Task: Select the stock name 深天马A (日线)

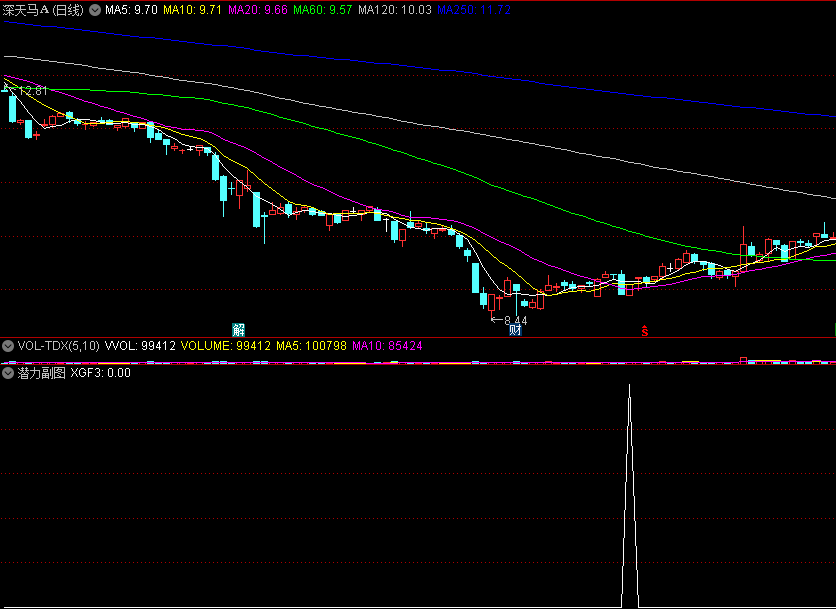Action: tap(43, 10)
